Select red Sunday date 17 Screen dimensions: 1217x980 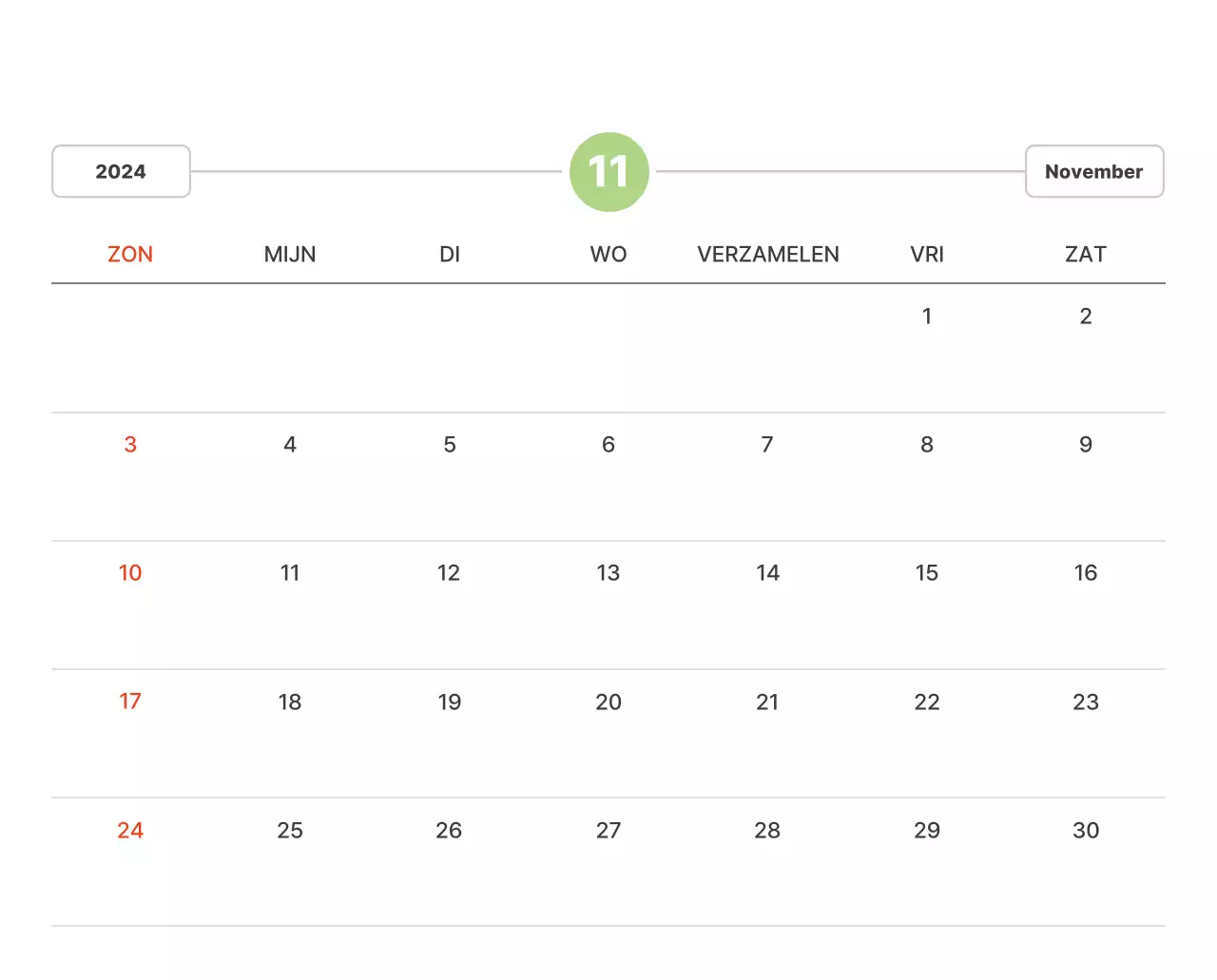(x=130, y=701)
